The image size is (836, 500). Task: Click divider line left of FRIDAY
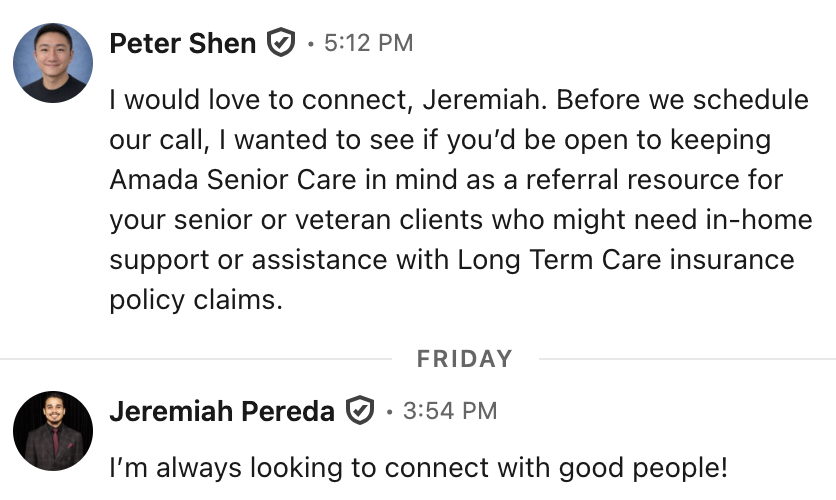[200, 358]
